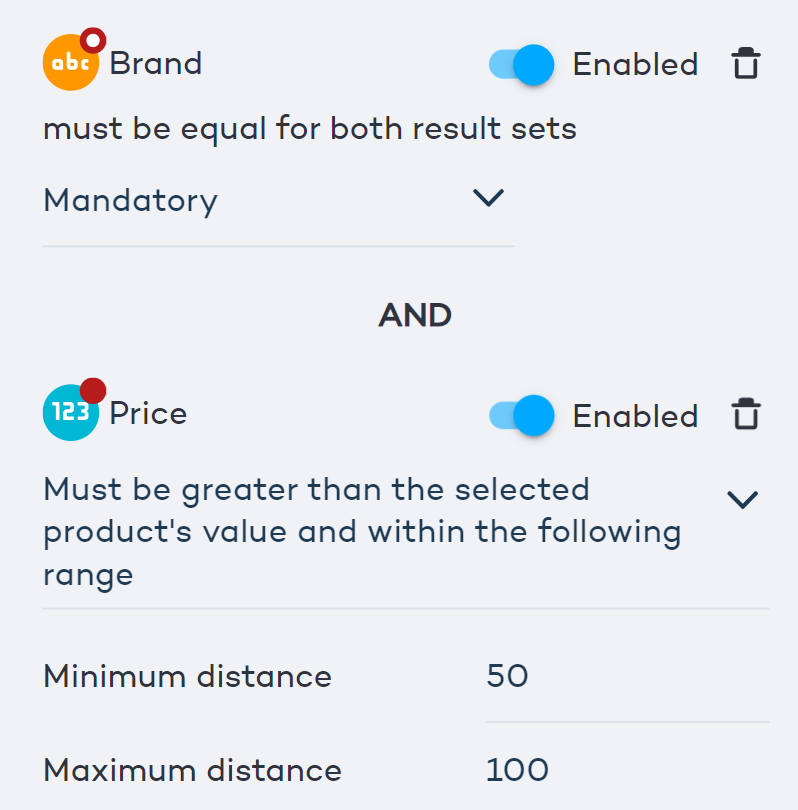798x810 pixels.
Task: Click the red badge on the Brand icon
Action: (x=92, y=40)
